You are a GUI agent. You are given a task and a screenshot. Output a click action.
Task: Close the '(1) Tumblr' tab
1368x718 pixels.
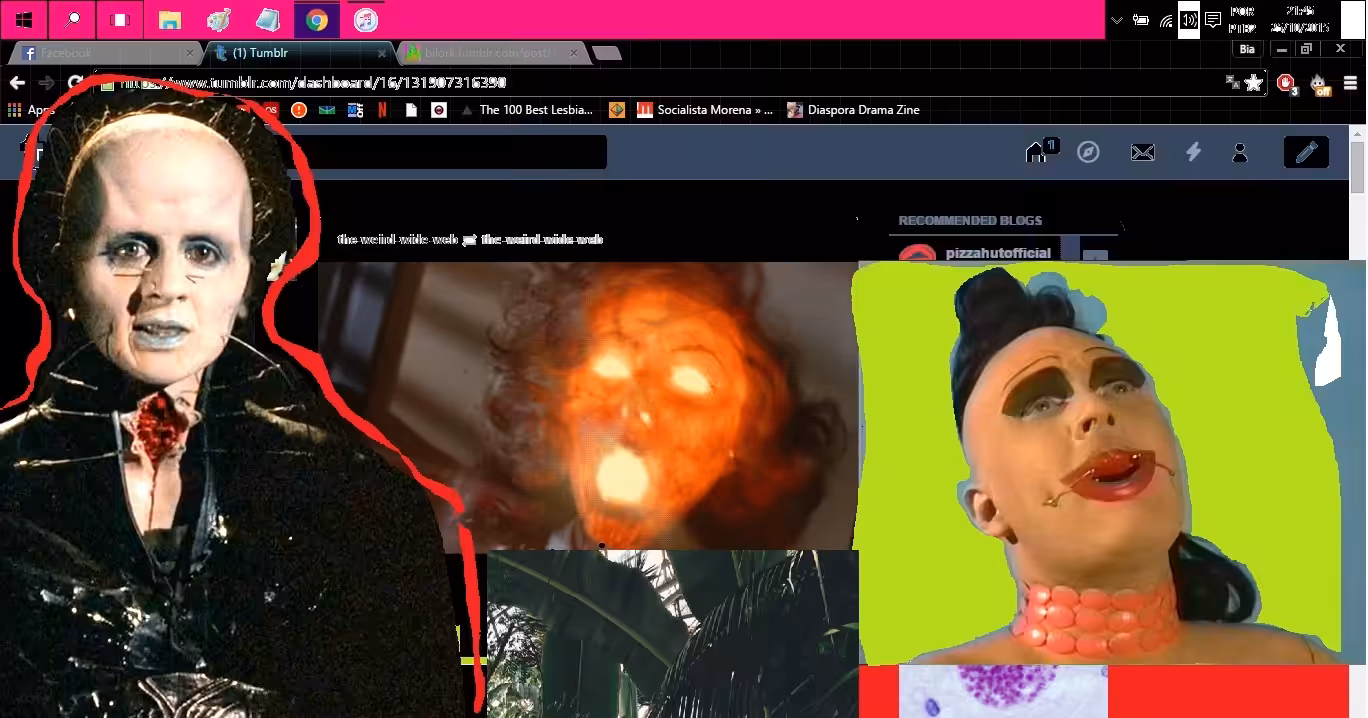[382, 53]
